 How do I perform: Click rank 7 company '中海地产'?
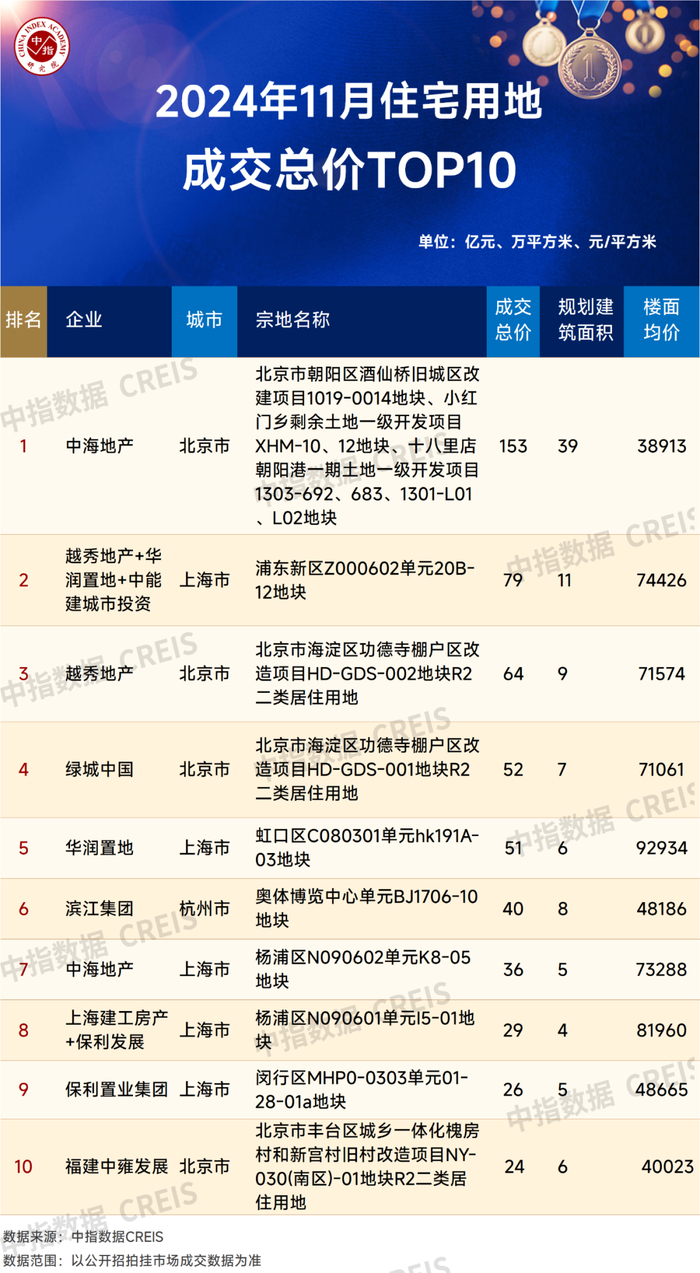(x=98, y=970)
